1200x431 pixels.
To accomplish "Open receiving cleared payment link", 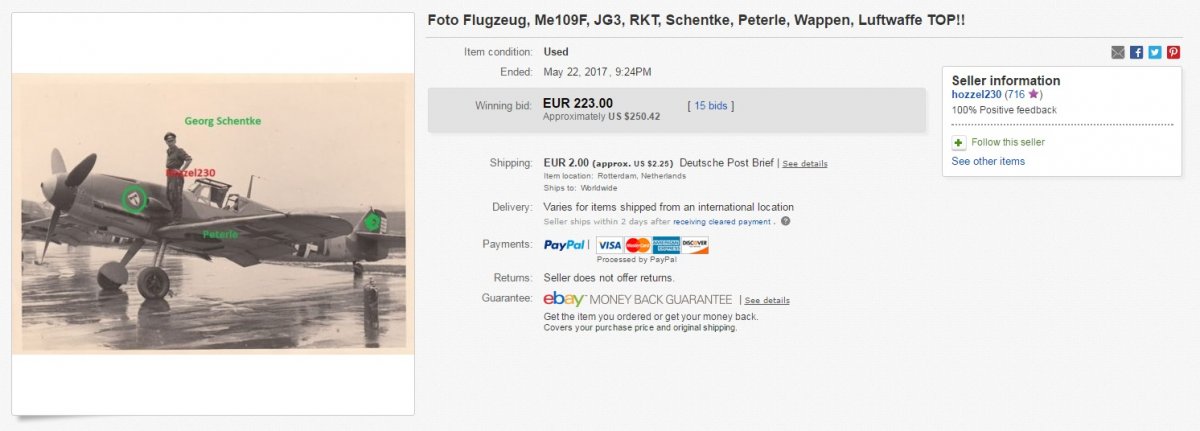I will coord(723,221).
